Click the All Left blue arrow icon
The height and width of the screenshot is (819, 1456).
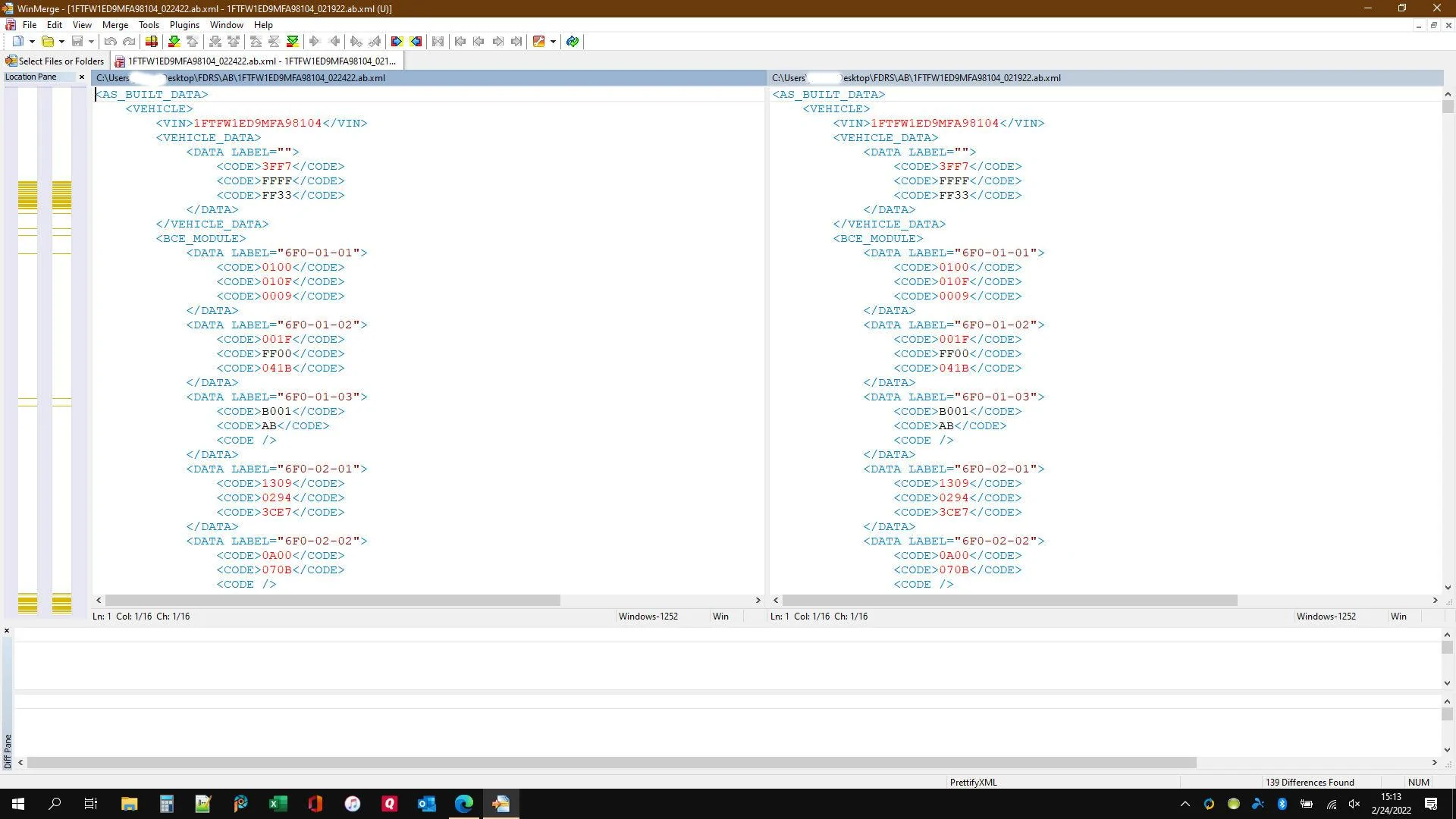point(416,42)
